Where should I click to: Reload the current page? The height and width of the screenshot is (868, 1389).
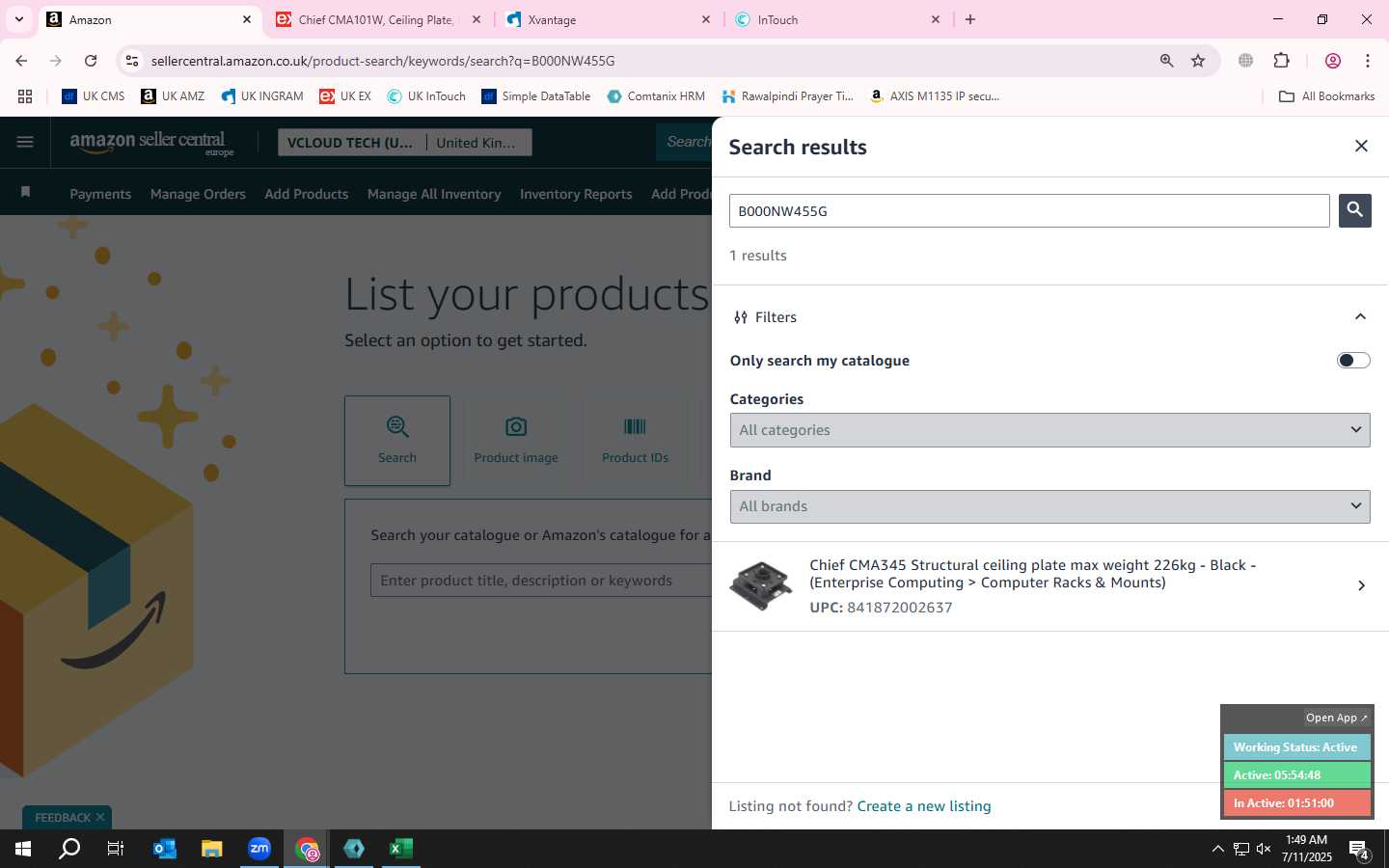click(x=91, y=61)
